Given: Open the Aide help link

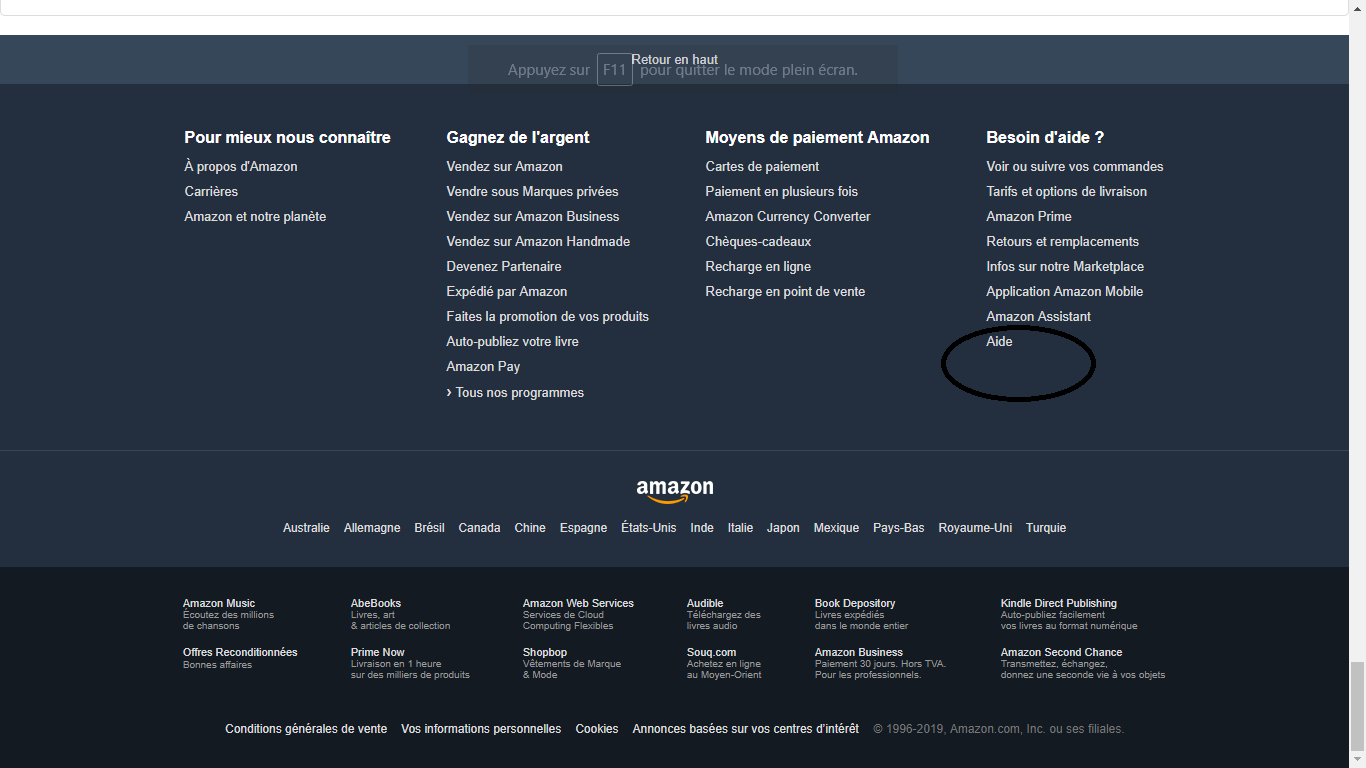Looking at the screenshot, I should click(999, 342).
